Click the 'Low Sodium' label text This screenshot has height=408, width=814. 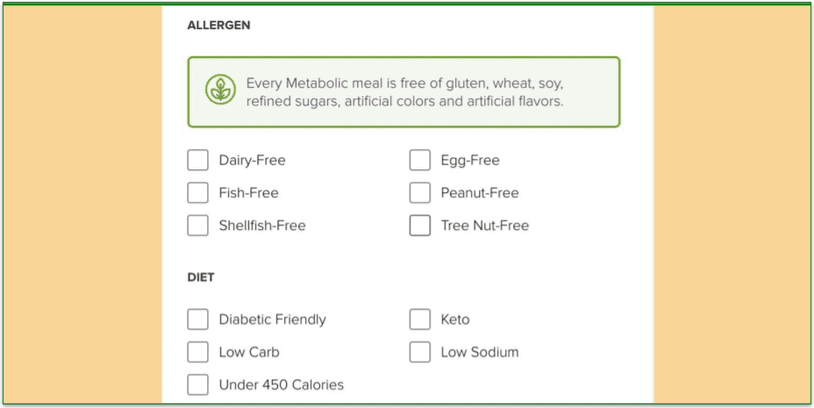480,352
